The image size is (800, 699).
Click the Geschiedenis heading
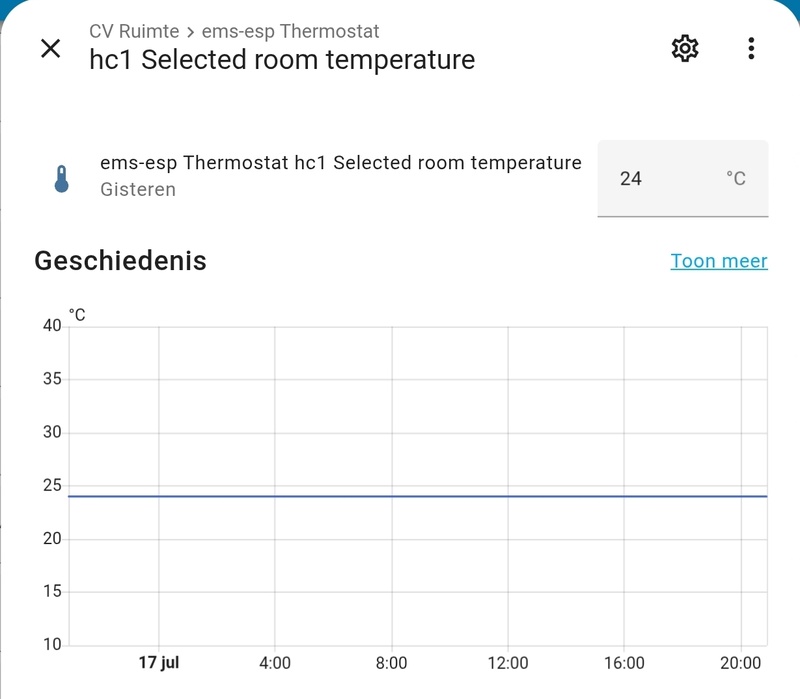(120, 261)
